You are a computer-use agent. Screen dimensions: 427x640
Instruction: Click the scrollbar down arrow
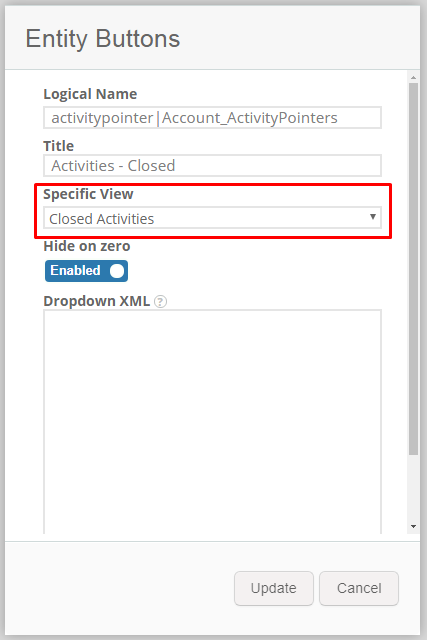point(414,527)
